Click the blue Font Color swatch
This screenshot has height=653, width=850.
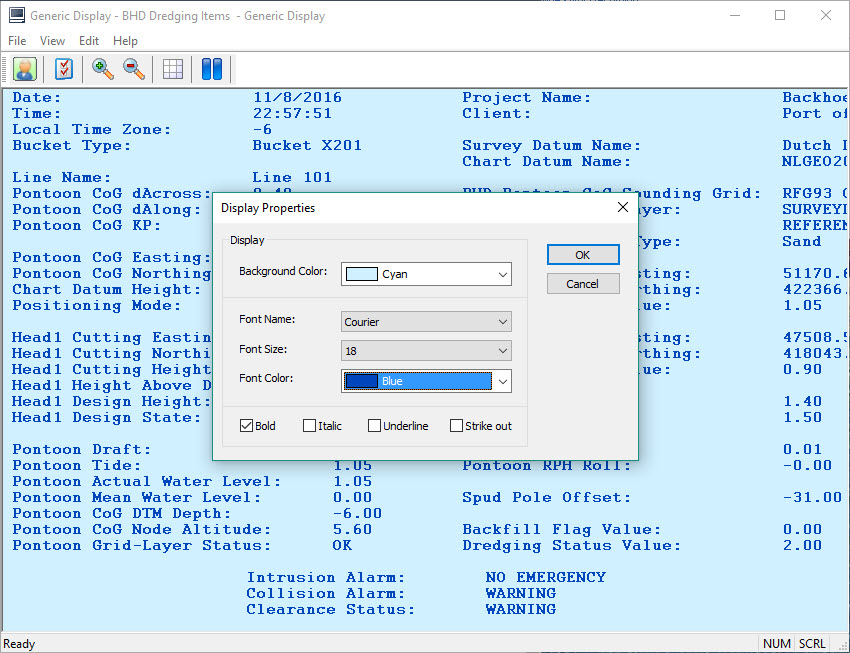pyautogui.click(x=361, y=381)
